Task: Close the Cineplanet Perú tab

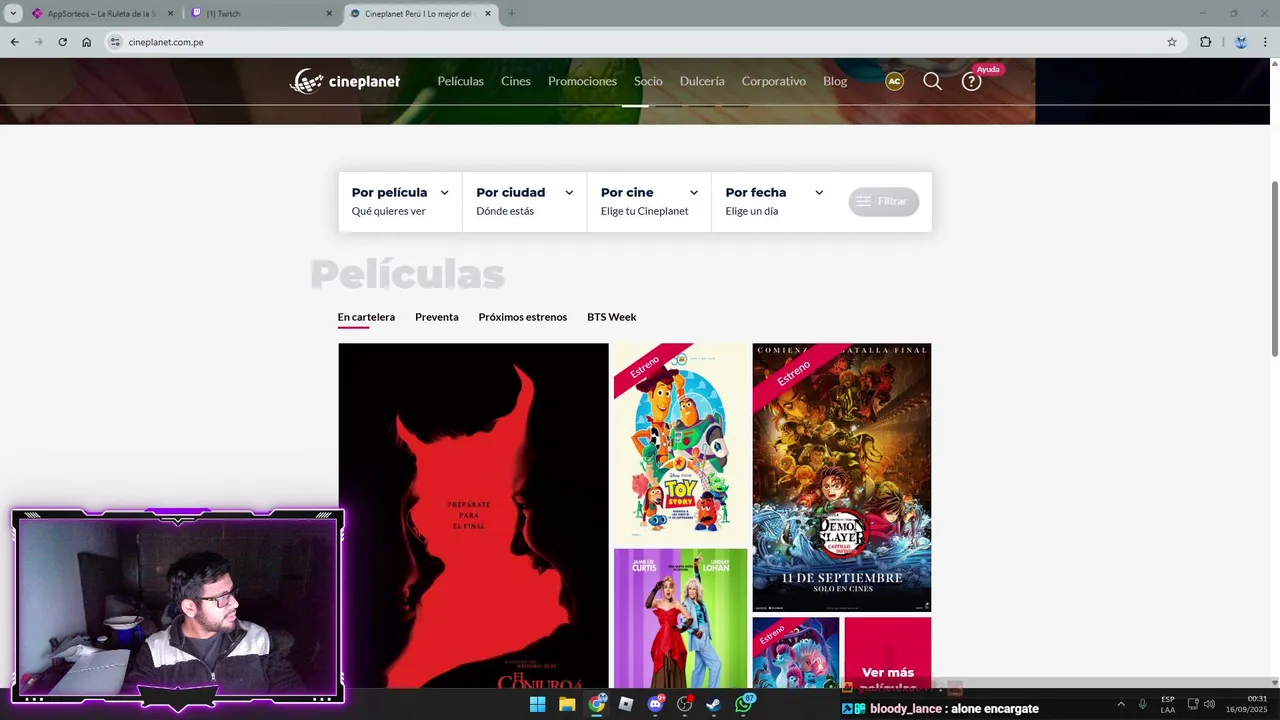Action: [x=488, y=14]
